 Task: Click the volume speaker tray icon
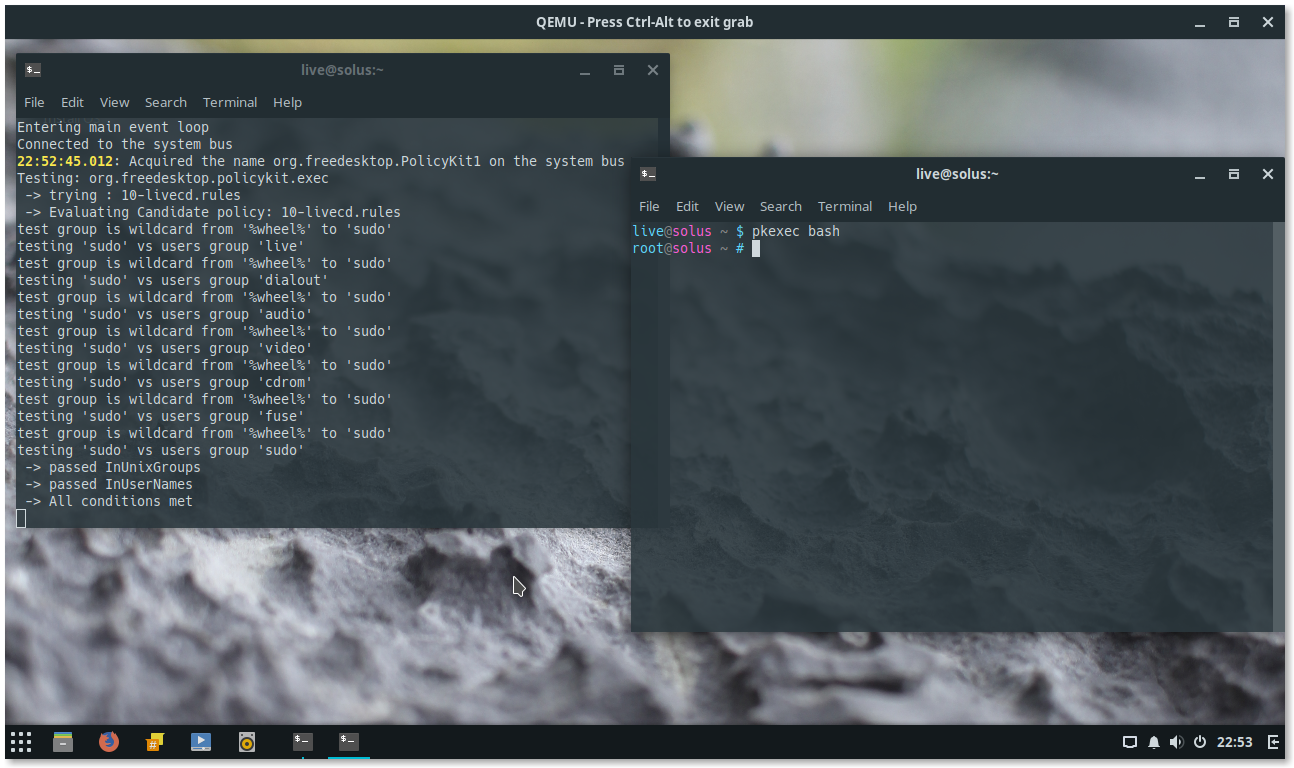(x=1176, y=742)
